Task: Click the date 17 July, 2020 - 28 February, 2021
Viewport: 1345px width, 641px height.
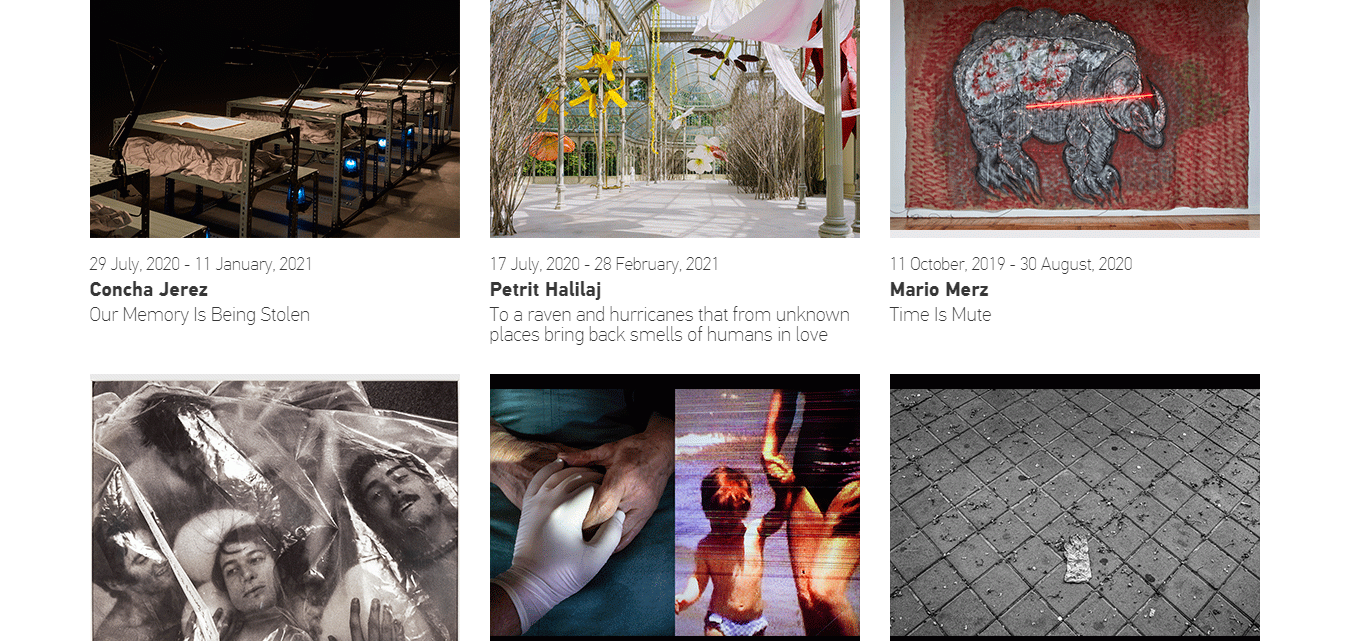Action: tap(604, 265)
